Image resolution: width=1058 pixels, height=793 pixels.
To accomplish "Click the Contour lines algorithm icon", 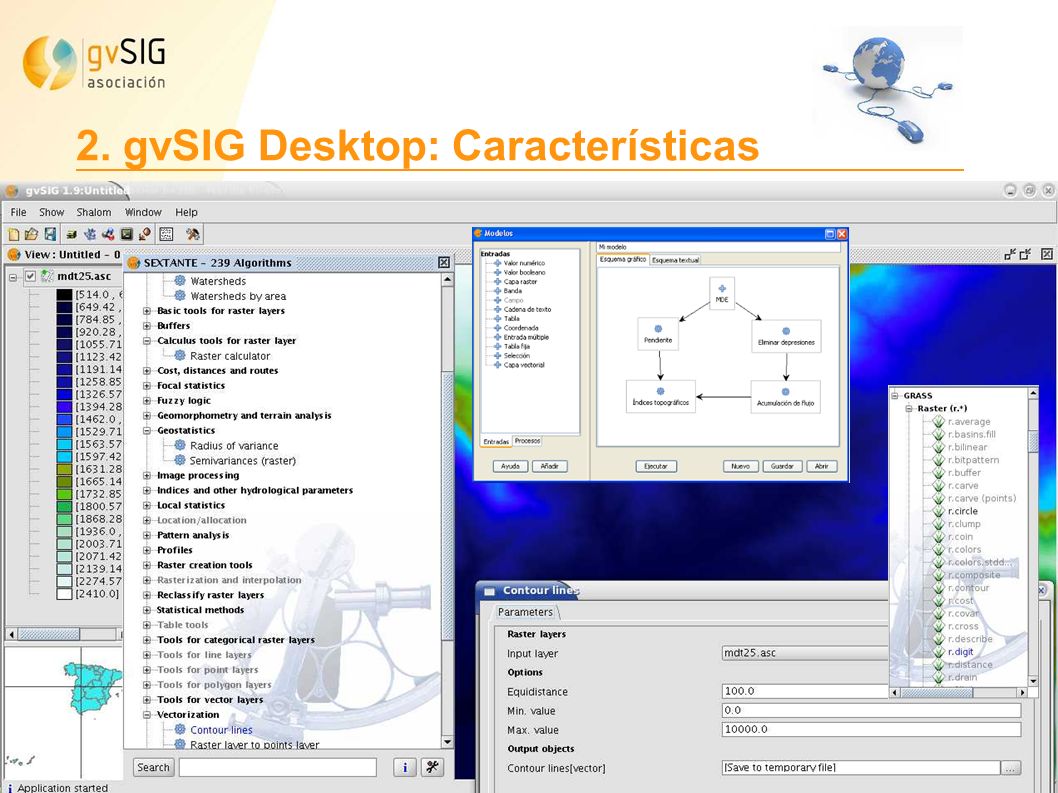I will (x=180, y=729).
